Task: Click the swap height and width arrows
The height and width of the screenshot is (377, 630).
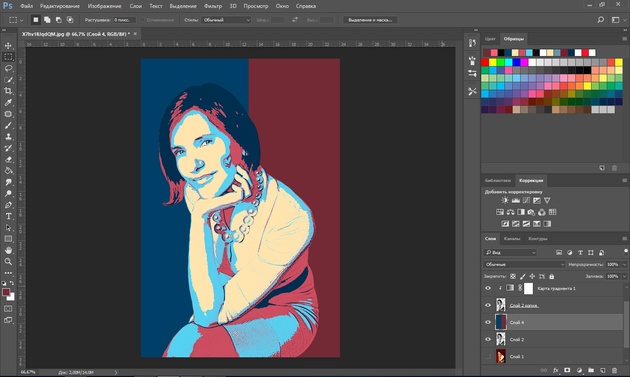Action: tap(295, 20)
